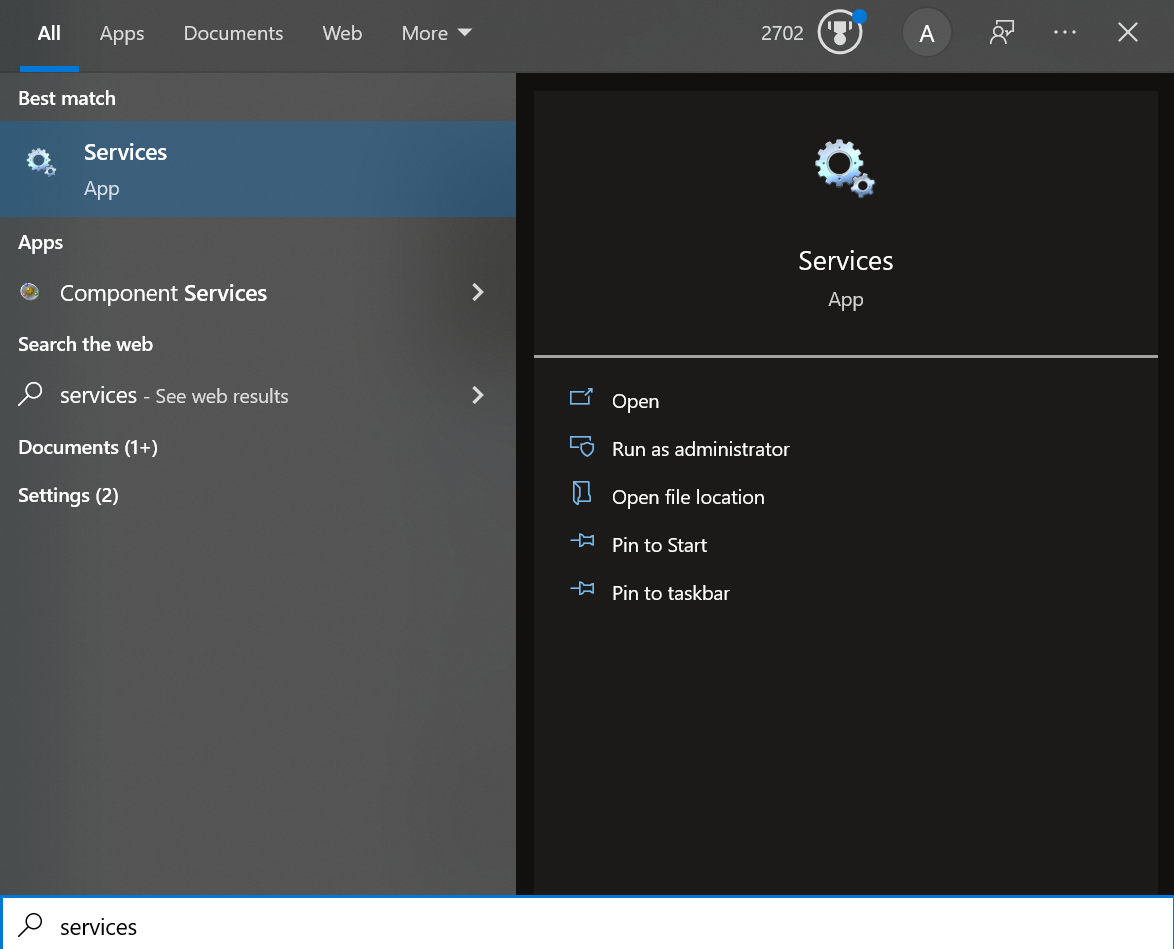Image resolution: width=1174 pixels, height=949 pixels.
Task: Expand the Settings (2) results group
Action: click(x=68, y=495)
